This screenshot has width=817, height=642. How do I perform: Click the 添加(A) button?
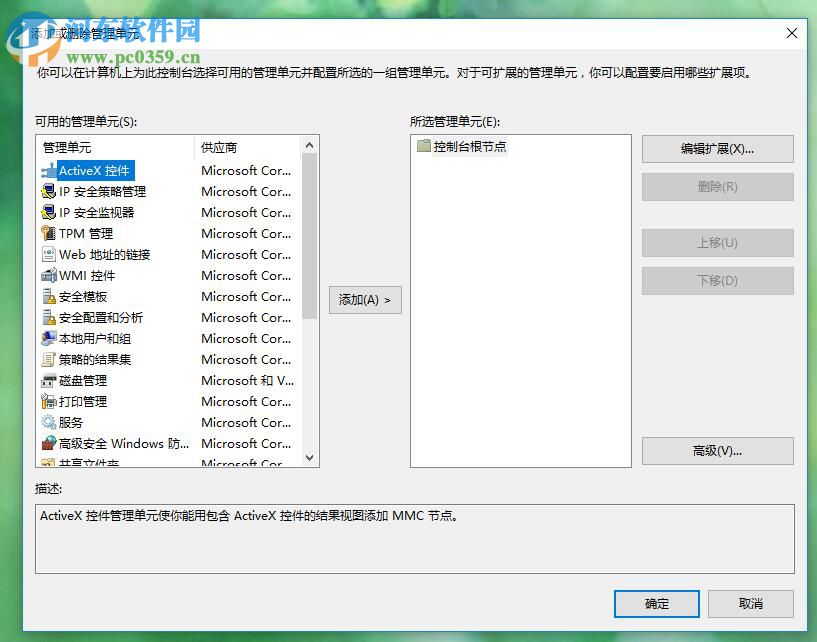(365, 299)
